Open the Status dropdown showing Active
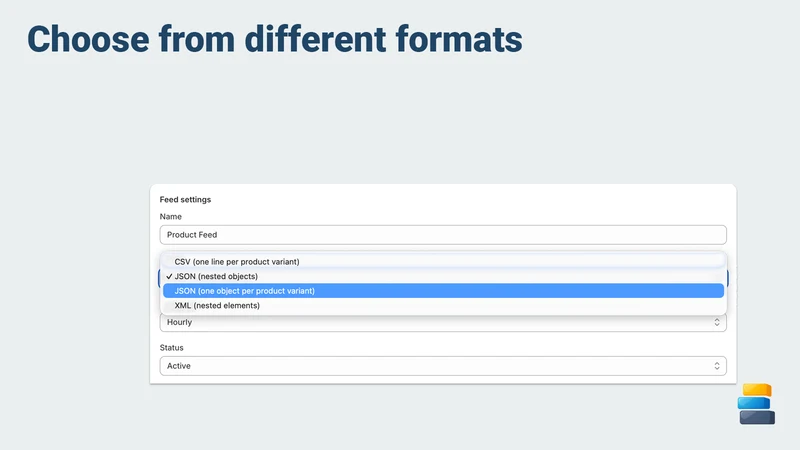 click(443, 366)
